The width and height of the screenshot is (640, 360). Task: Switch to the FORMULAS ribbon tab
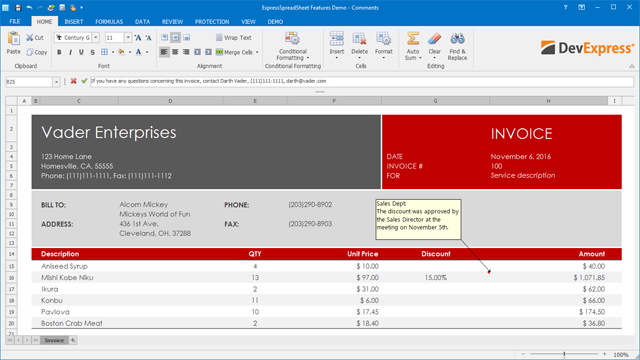(109, 22)
